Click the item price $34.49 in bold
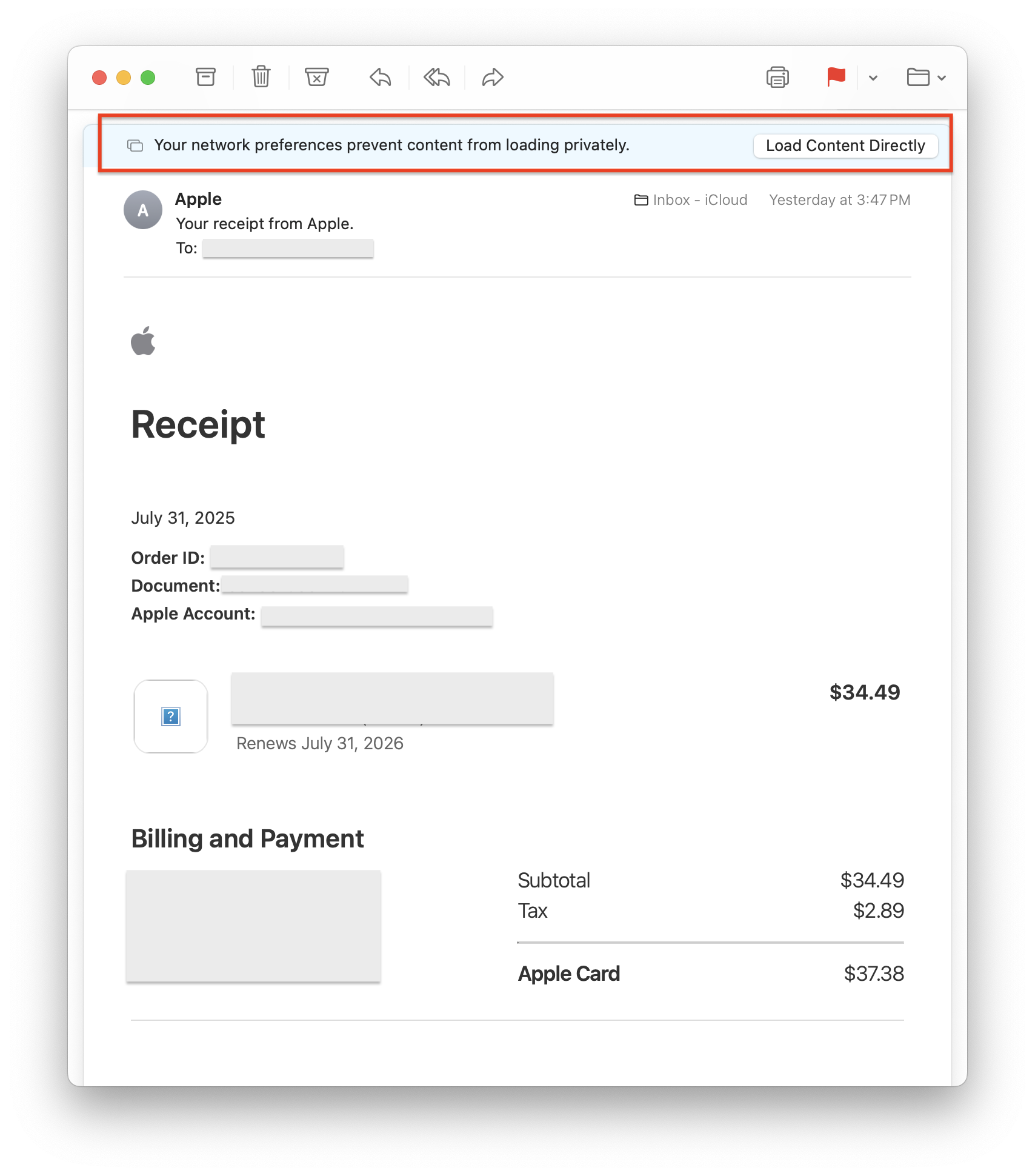 865,692
